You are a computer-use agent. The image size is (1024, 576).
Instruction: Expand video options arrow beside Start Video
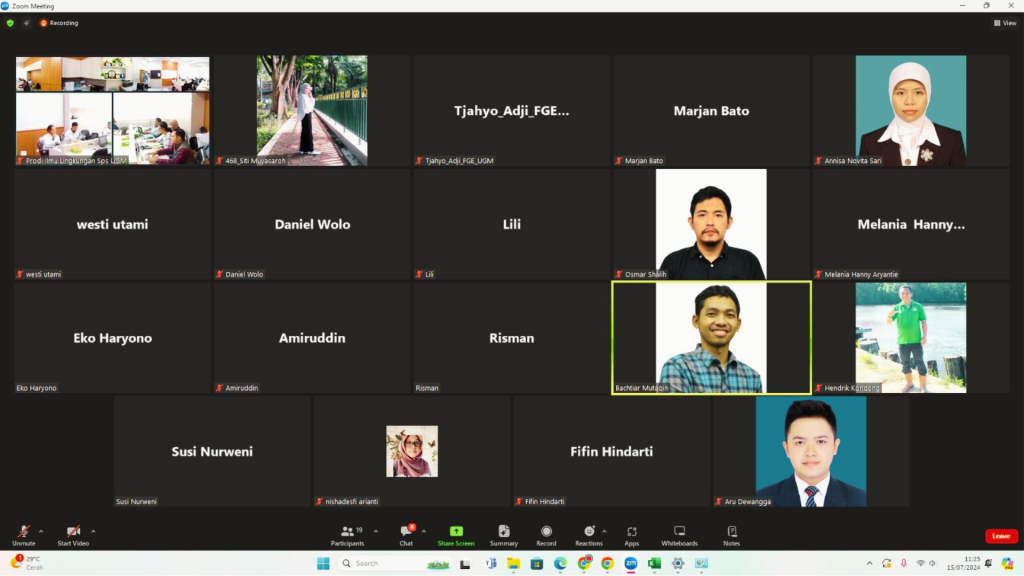(93, 531)
